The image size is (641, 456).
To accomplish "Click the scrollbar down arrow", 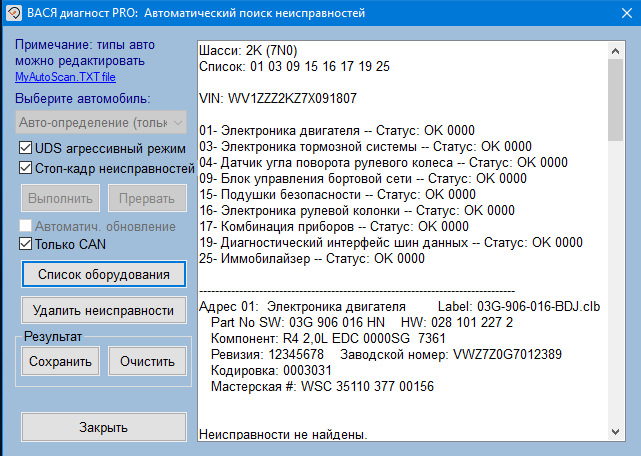I will point(615,431).
